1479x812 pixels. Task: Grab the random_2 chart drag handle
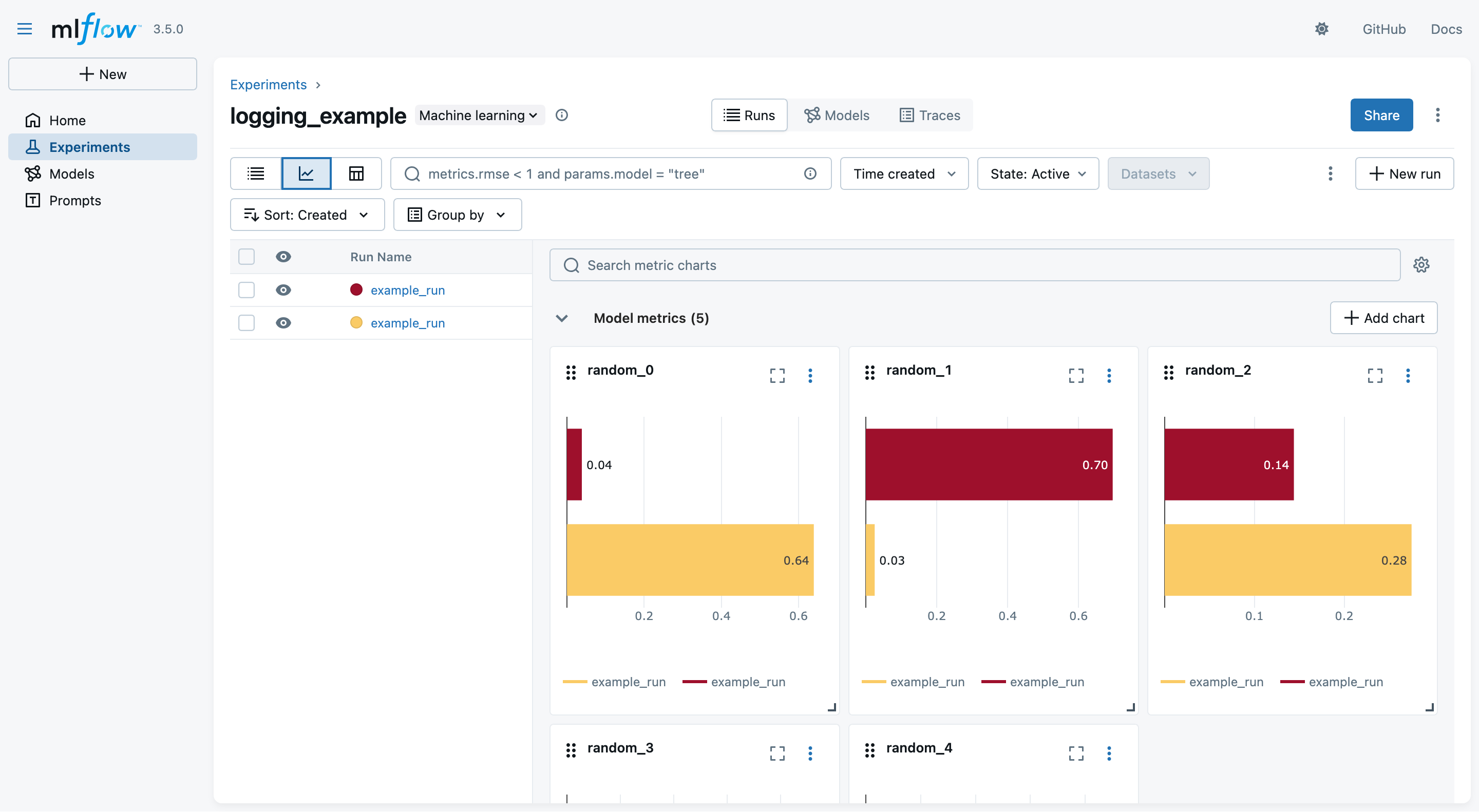pos(1168,373)
